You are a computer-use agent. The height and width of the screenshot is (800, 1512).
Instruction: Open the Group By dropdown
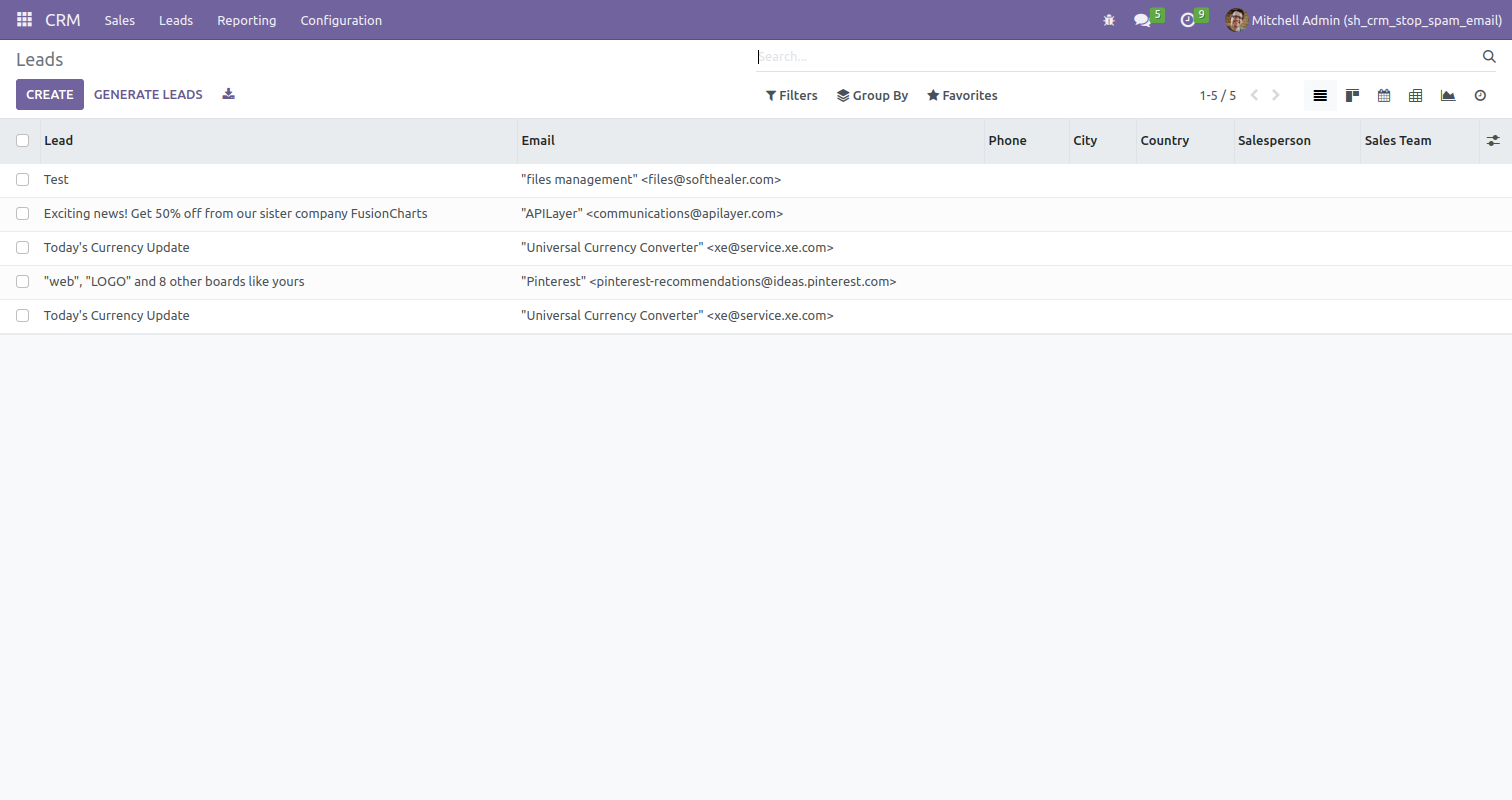(872, 96)
